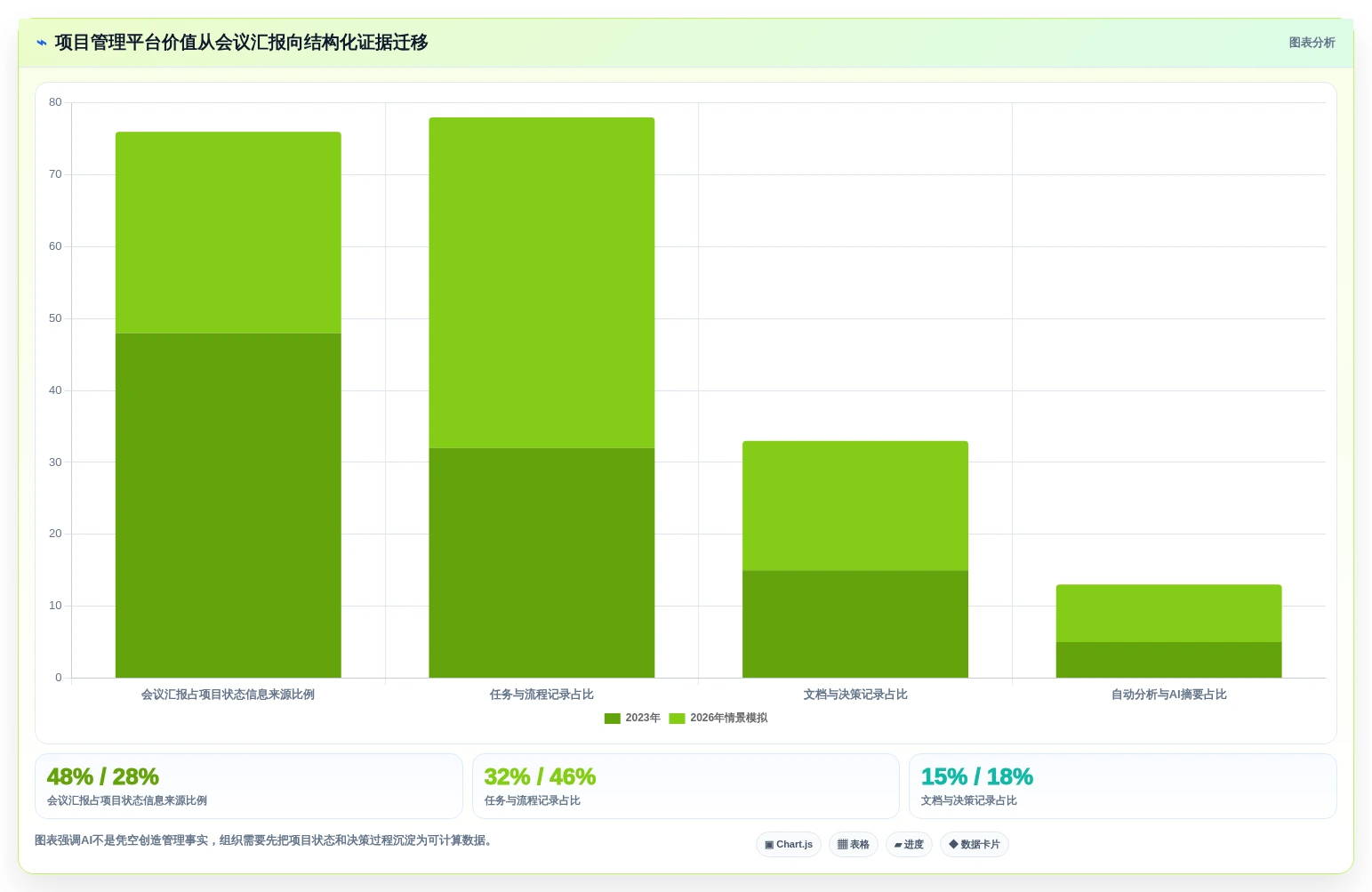Click the chart title 项目管理平台价值从会议汇报向结构化证据迁移

(x=242, y=43)
